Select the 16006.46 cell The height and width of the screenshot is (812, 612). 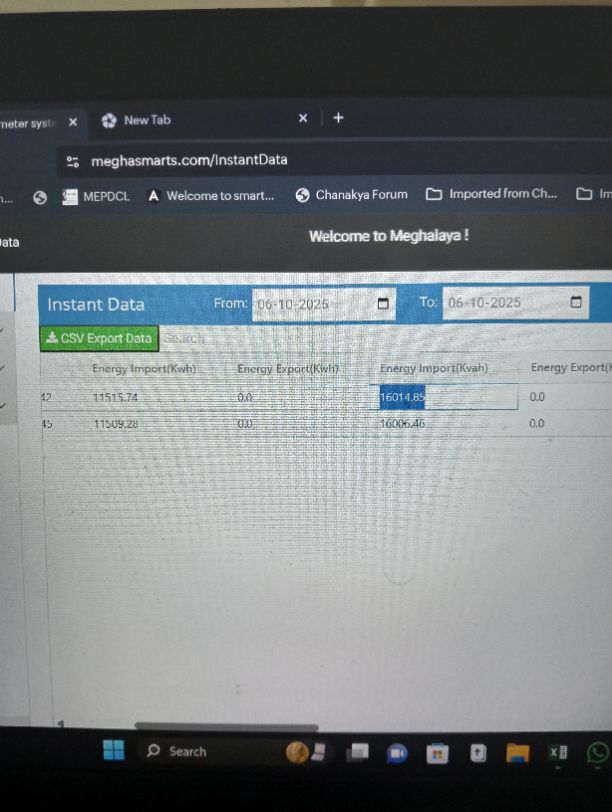click(x=402, y=424)
